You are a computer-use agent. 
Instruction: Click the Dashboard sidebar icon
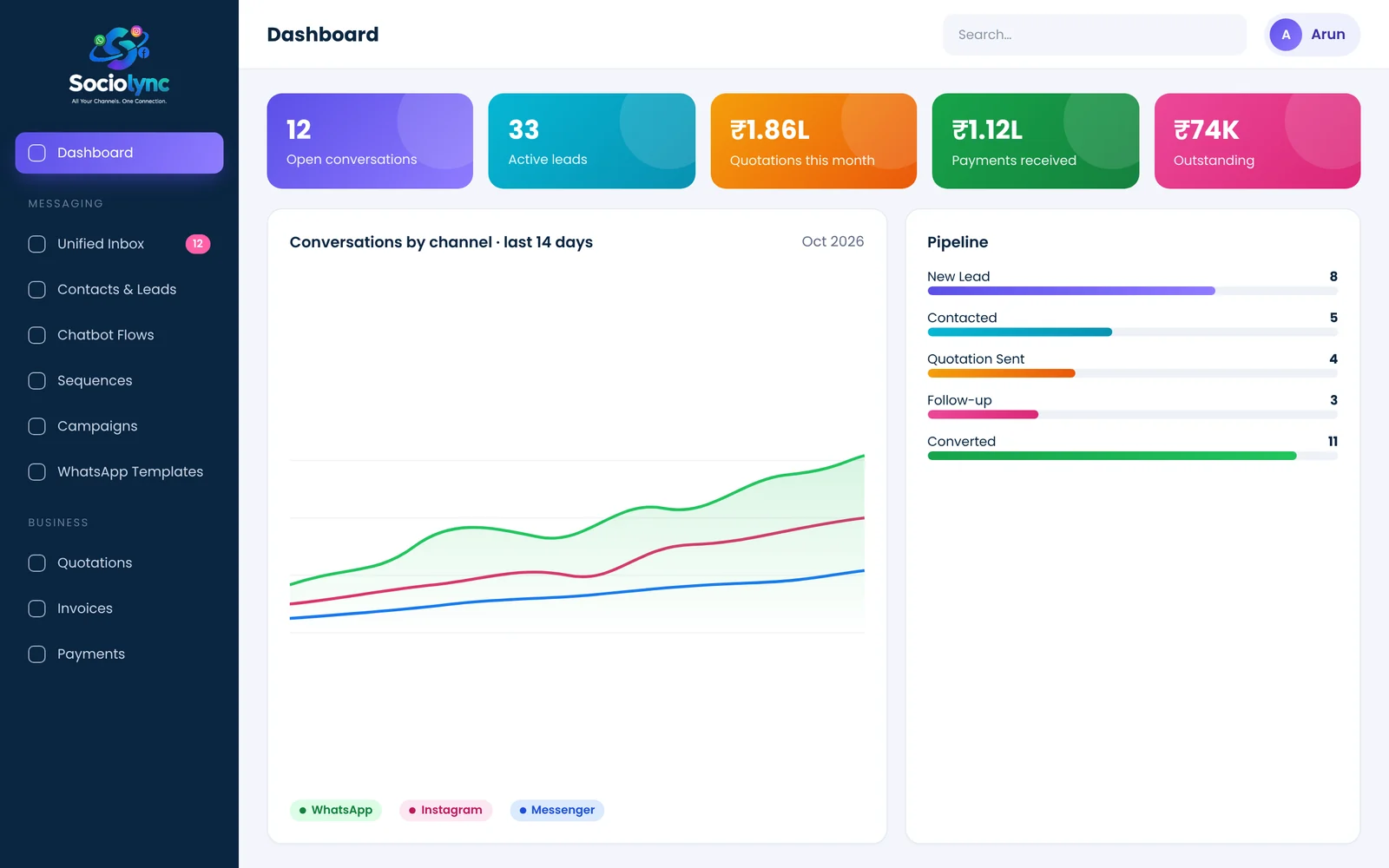[x=37, y=153]
